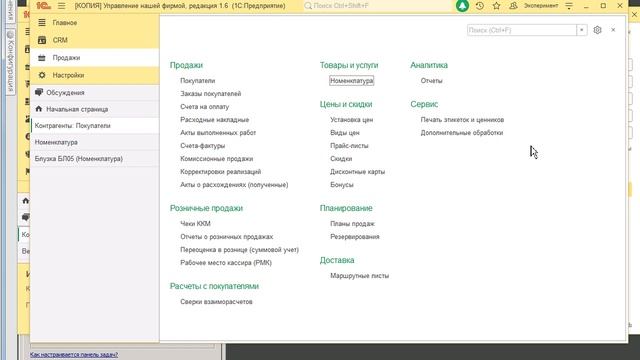Open CRM section
640x360 pixels.
click(x=95, y=40)
